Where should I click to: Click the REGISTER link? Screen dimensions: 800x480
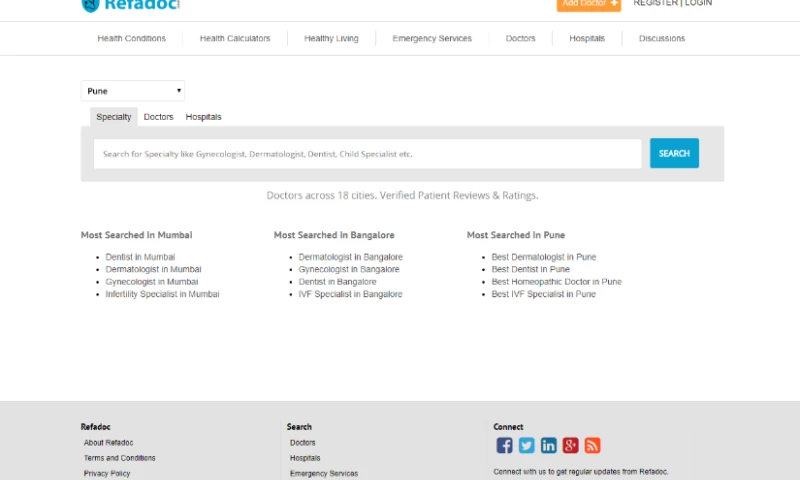[x=656, y=3]
